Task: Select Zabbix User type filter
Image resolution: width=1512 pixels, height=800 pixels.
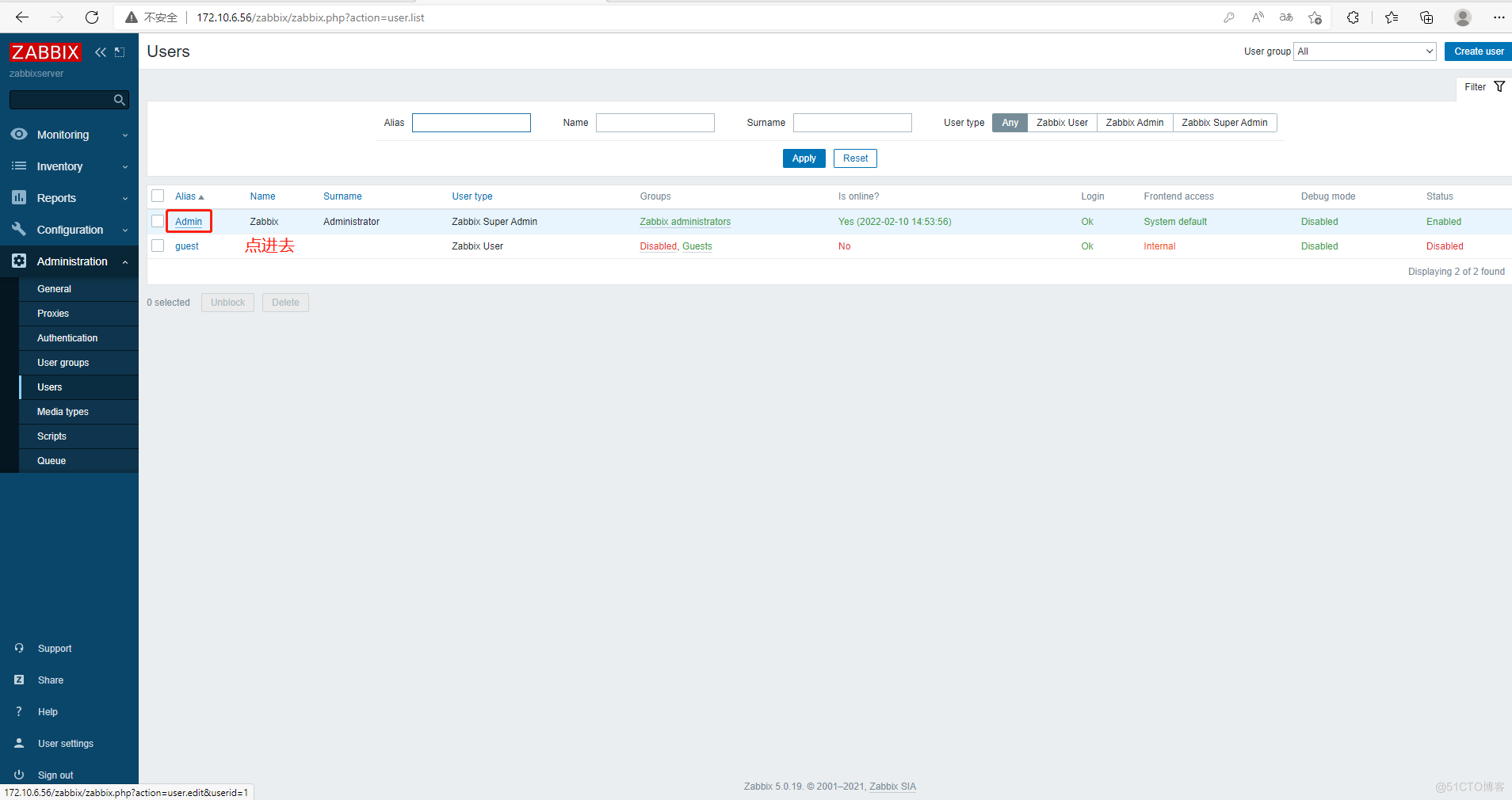Action: click(1062, 123)
